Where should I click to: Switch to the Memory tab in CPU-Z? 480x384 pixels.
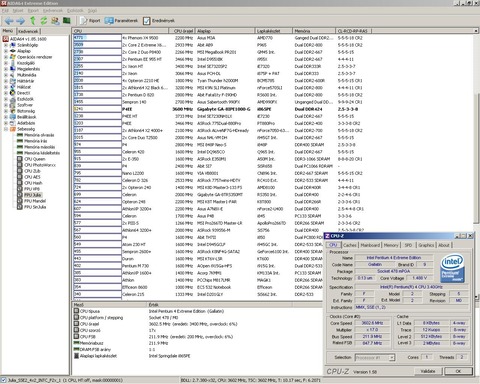(x=391, y=245)
